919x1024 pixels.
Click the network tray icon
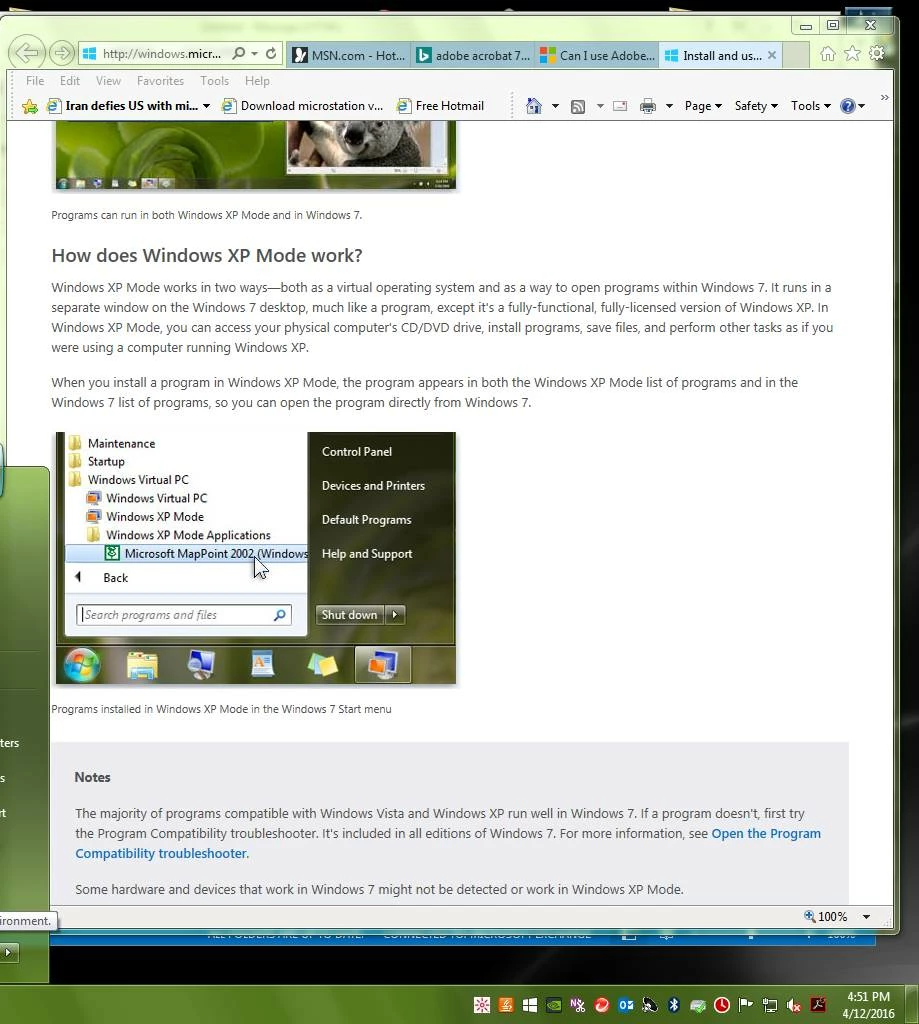coord(770,1005)
